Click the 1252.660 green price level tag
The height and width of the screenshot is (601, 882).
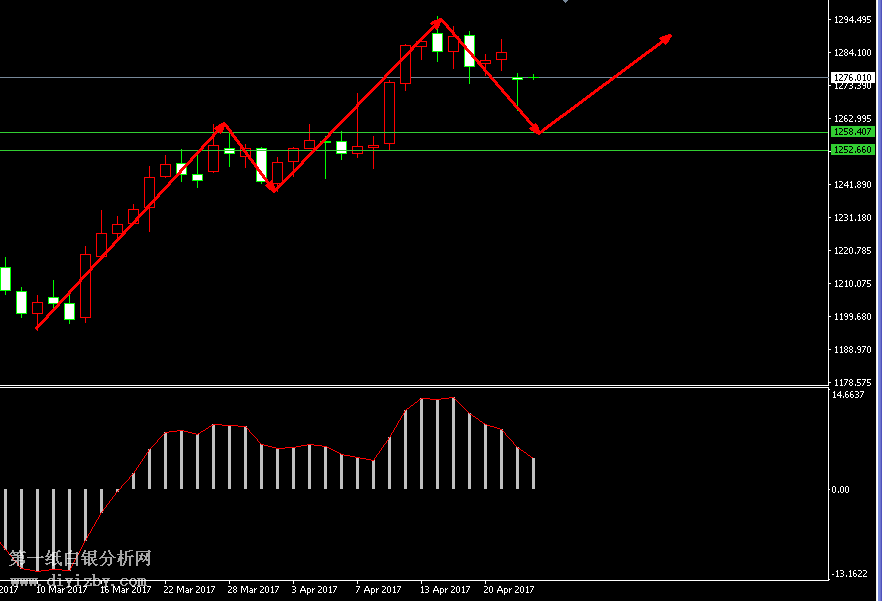coord(852,150)
